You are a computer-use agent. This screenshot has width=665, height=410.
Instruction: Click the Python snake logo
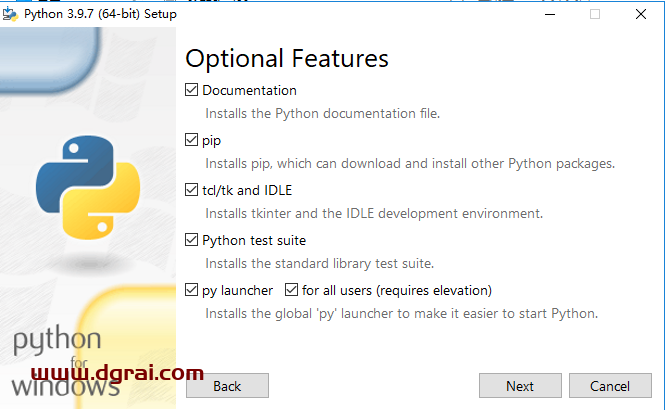pyautogui.click(x=88, y=187)
